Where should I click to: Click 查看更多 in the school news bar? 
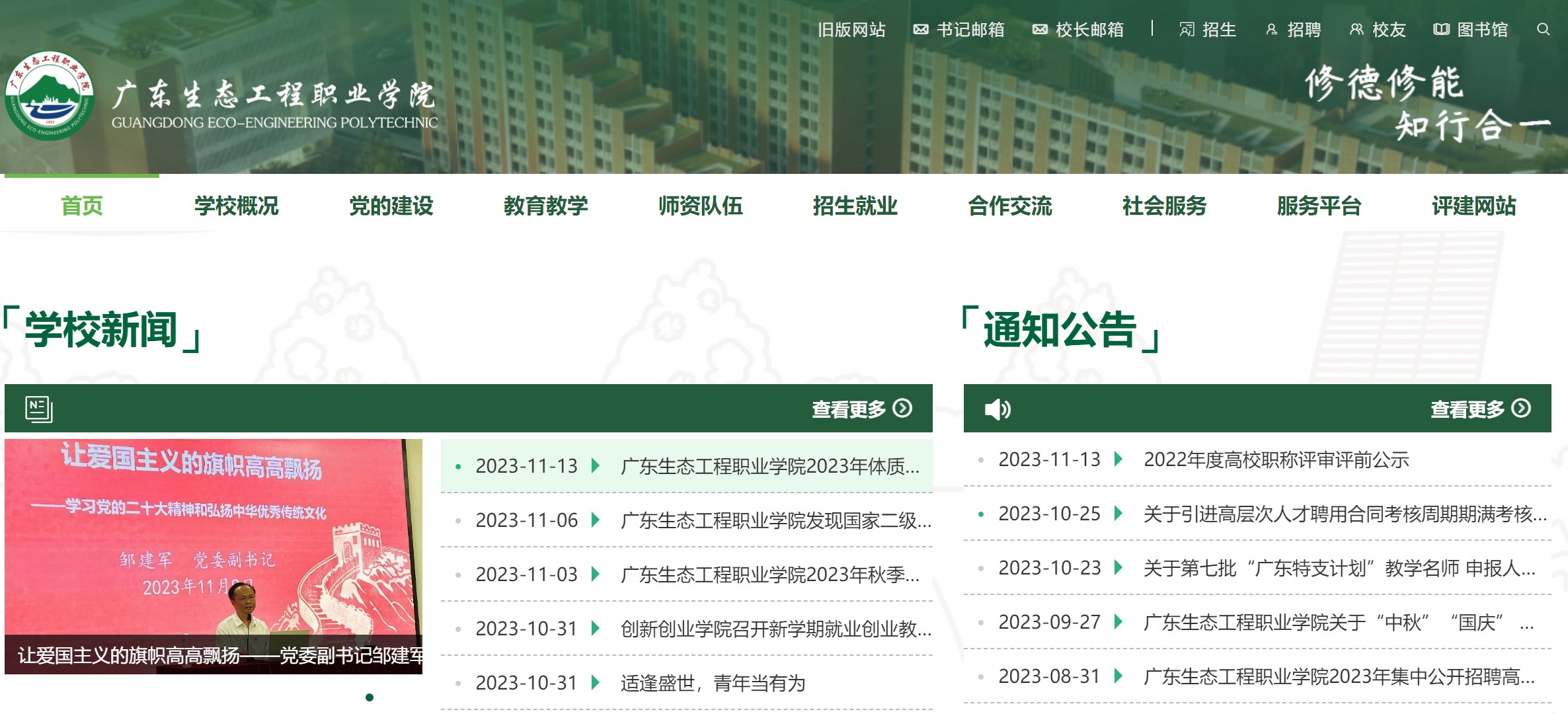pos(849,409)
